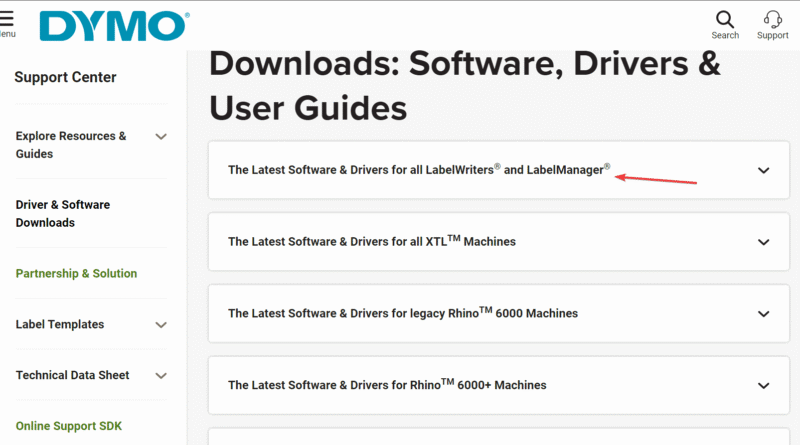Click the Rhino 6000+ Machines drivers title

coord(387,385)
